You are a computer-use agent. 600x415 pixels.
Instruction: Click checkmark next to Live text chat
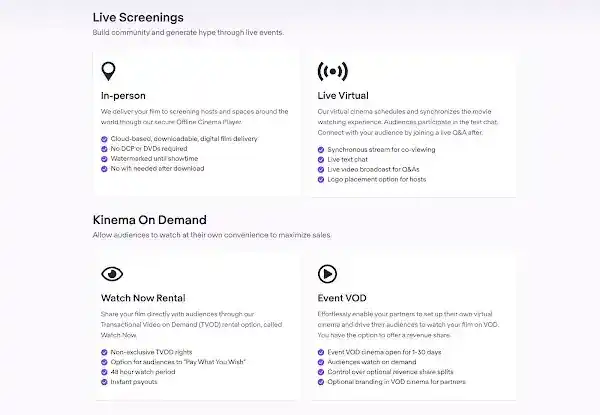321,159
